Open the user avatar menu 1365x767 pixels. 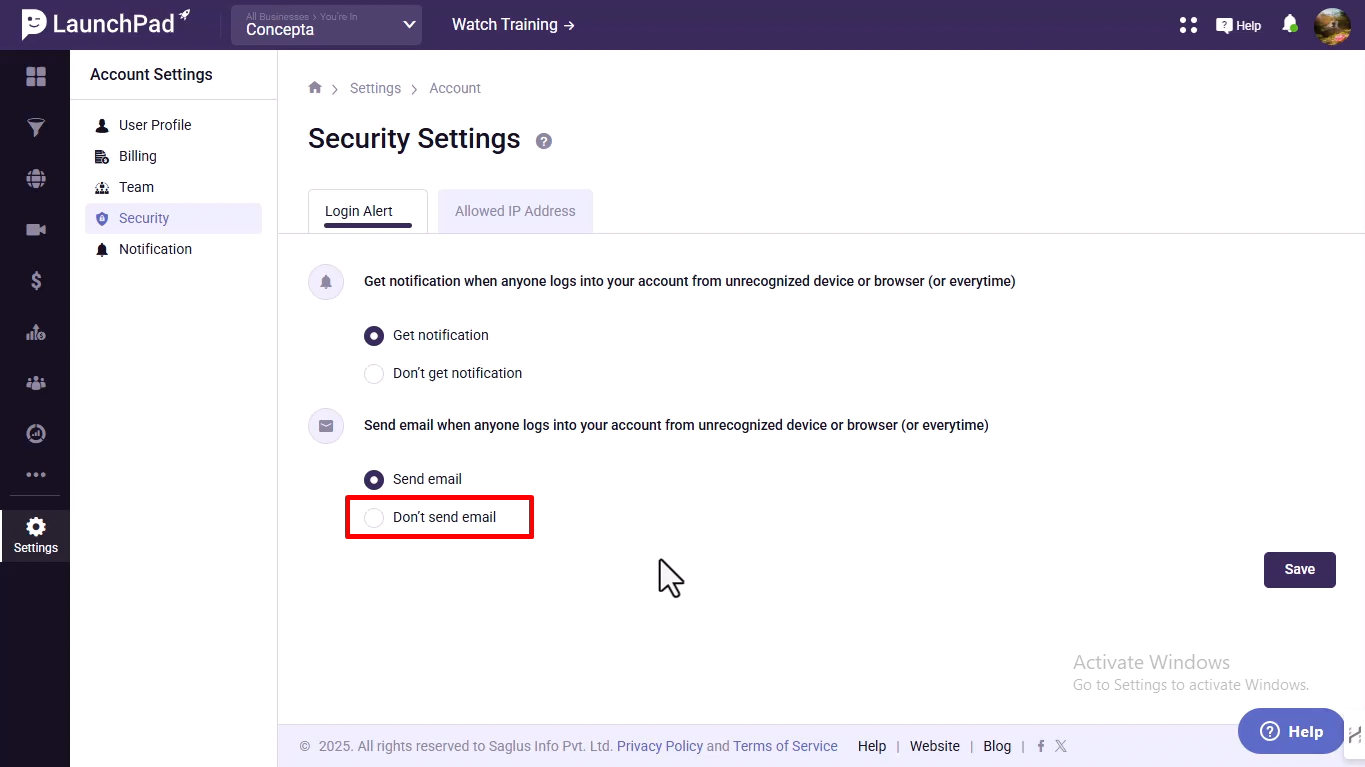pyautogui.click(x=1332, y=26)
